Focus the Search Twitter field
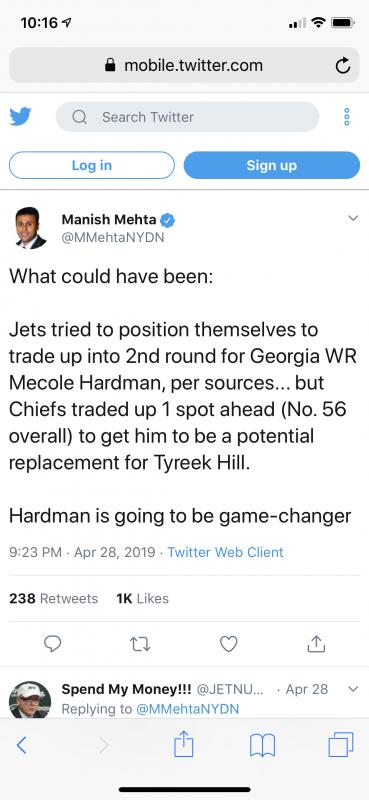 [187, 117]
